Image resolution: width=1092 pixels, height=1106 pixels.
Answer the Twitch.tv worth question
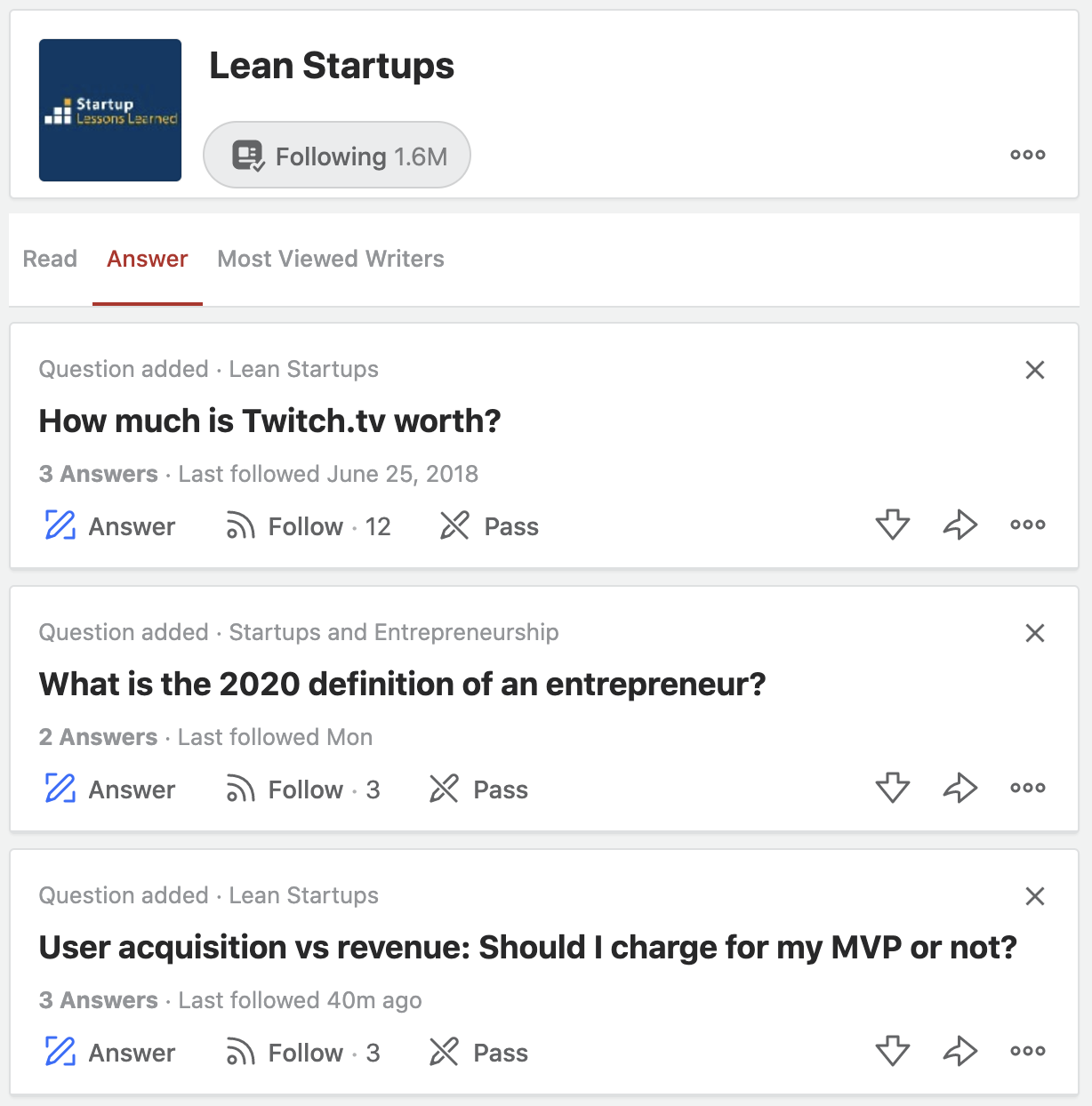coord(109,525)
